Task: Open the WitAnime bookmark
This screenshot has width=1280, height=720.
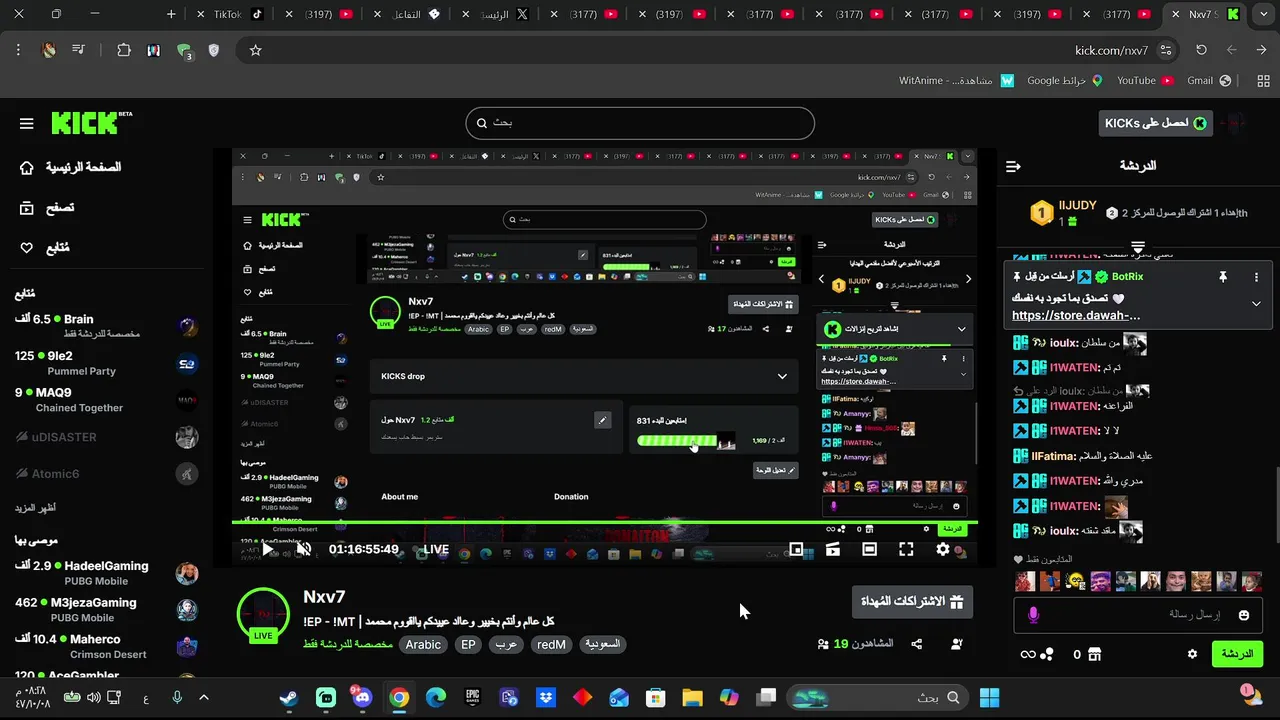Action: click(956, 81)
